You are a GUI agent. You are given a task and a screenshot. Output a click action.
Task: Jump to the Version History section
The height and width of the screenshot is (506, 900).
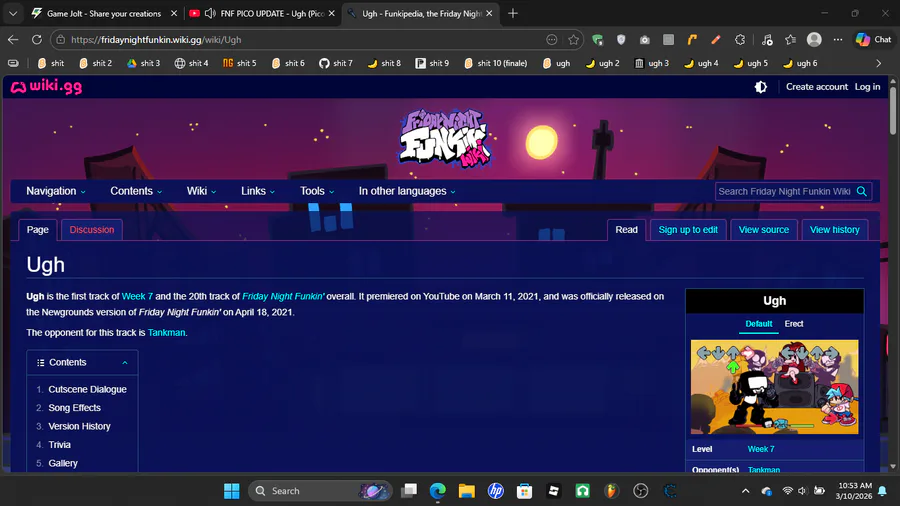(79, 426)
